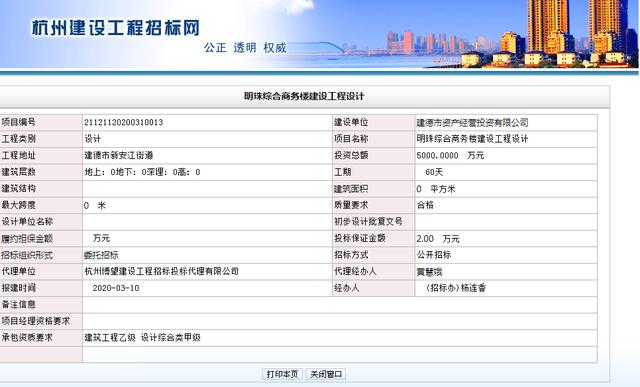Click the 工期 label
640x387 pixels.
coord(342,172)
